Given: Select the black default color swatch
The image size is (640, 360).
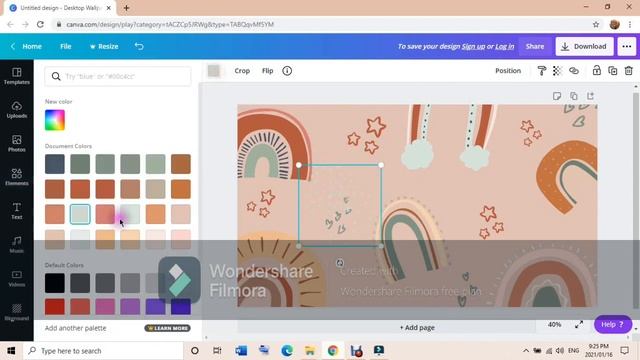Looking at the screenshot, I should [55, 283].
